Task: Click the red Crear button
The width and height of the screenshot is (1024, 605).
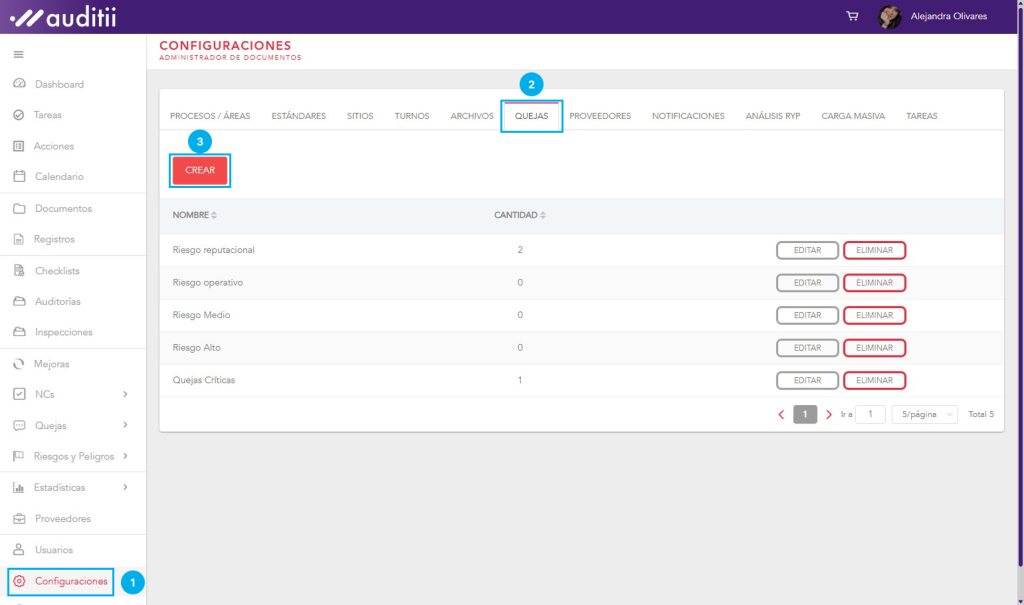Action: [x=200, y=170]
